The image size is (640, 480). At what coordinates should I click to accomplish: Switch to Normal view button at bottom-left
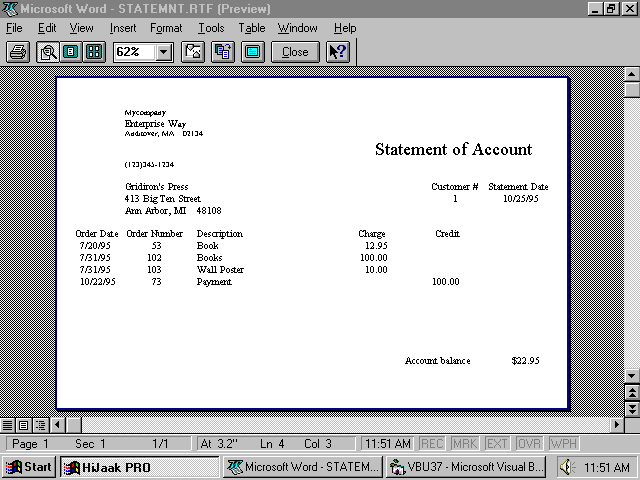[x=8, y=425]
